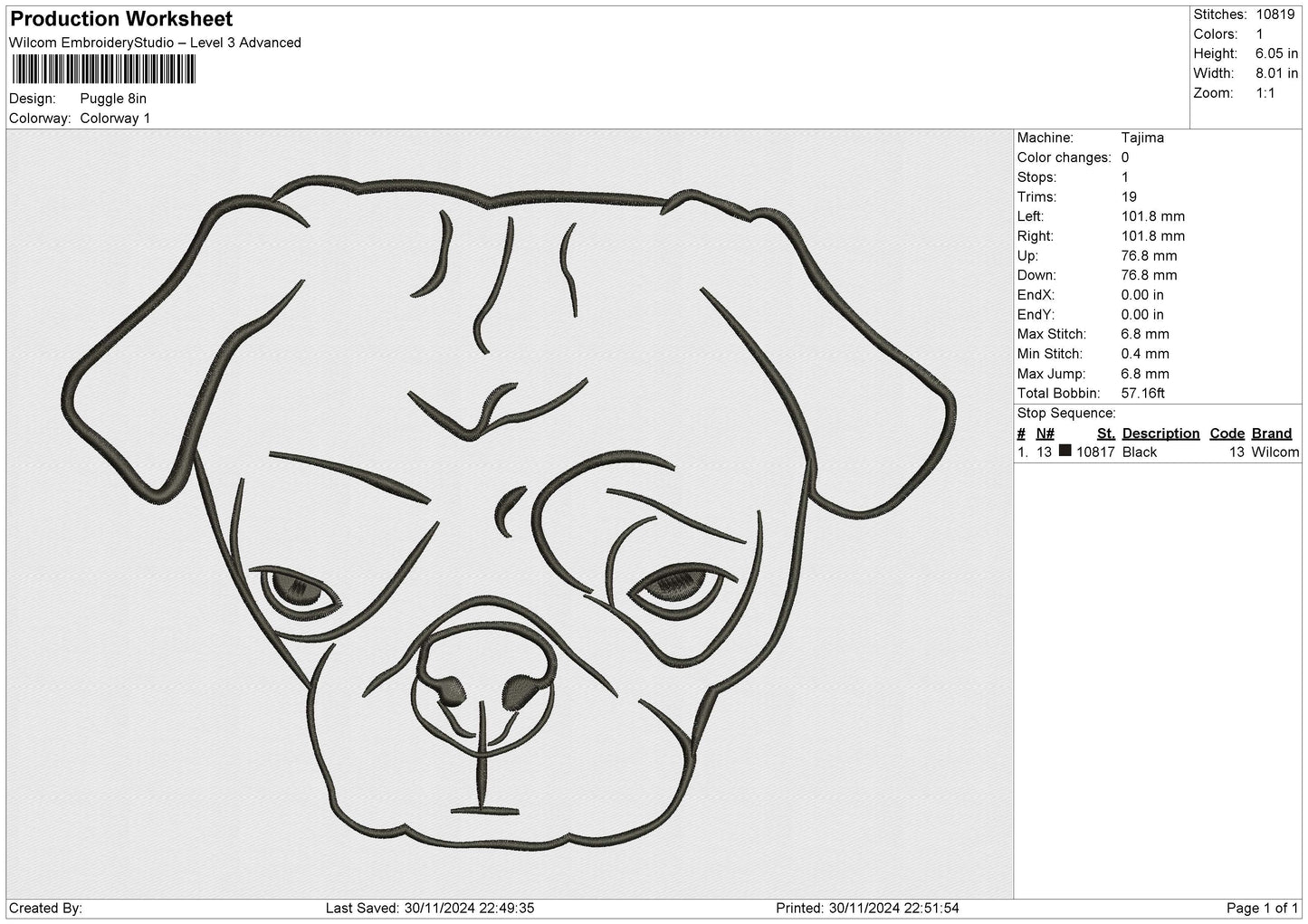The image size is (1308, 924).
Task: Click the 'Stop Sequence:' heading
Action: tap(1066, 414)
